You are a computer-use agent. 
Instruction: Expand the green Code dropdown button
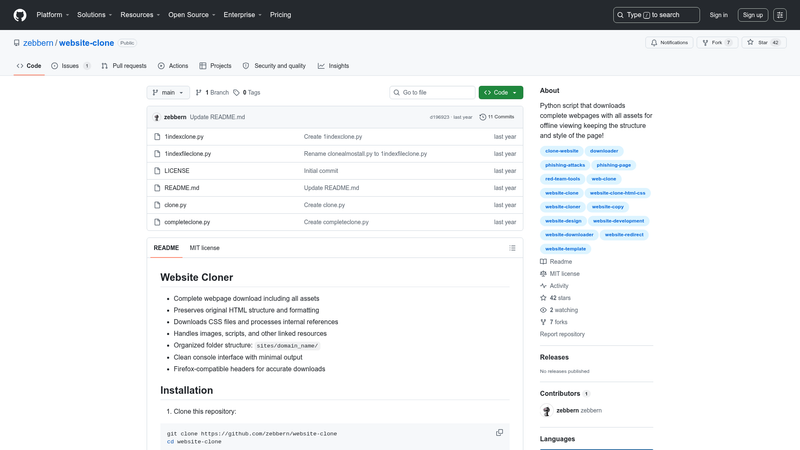pos(501,92)
